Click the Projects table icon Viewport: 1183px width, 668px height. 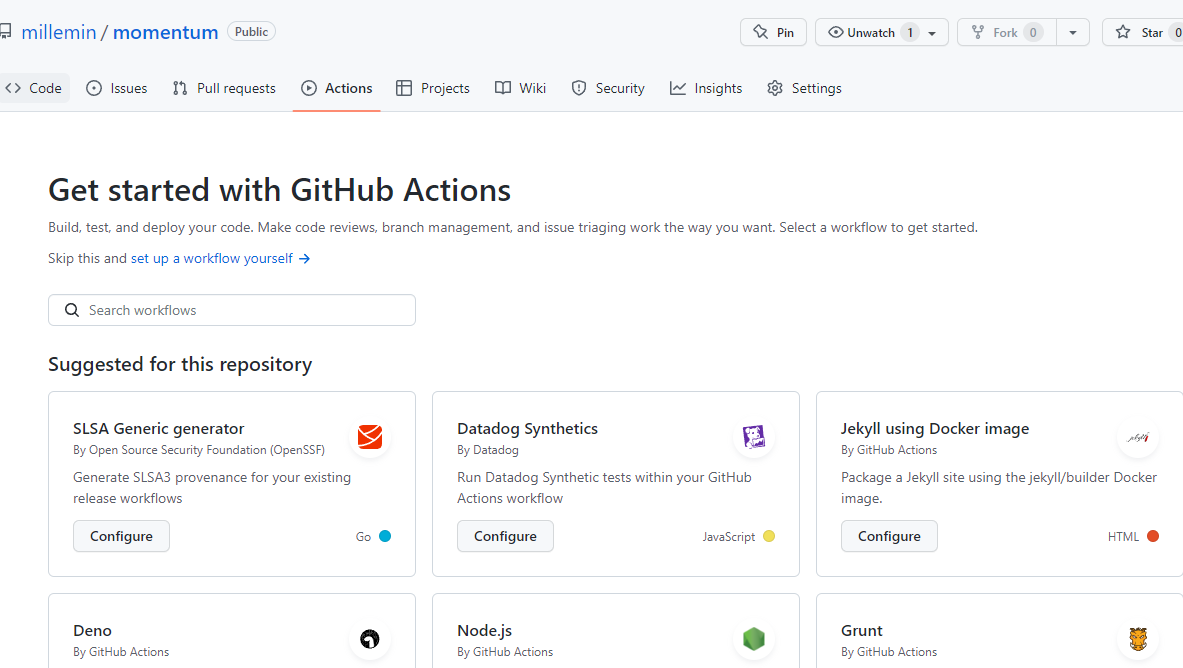tap(404, 88)
